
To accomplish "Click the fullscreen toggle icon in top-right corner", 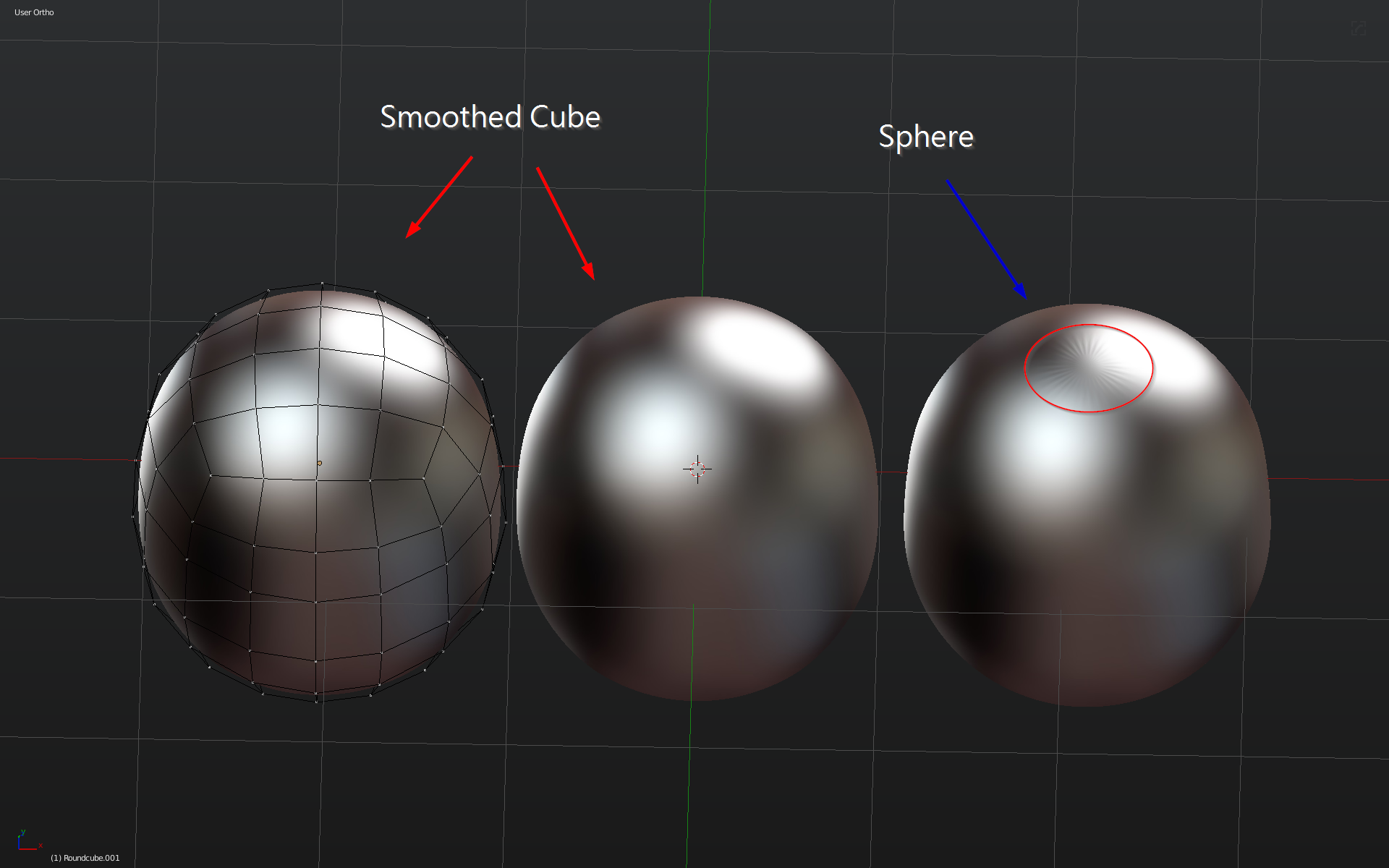I will (1358, 28).
